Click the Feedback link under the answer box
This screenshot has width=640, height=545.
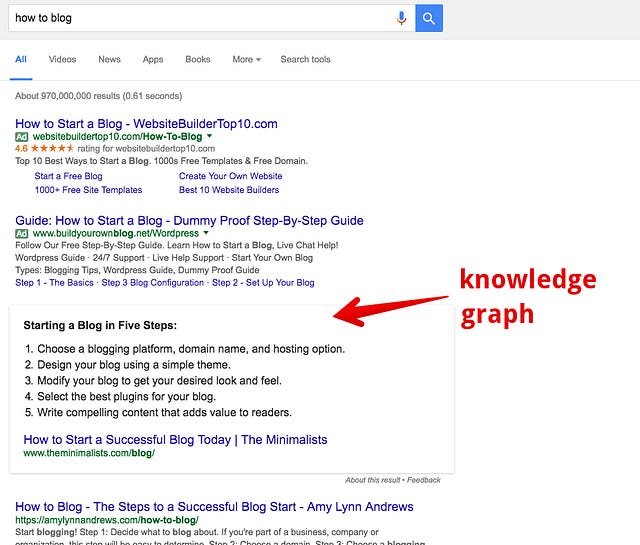[424, 480]
